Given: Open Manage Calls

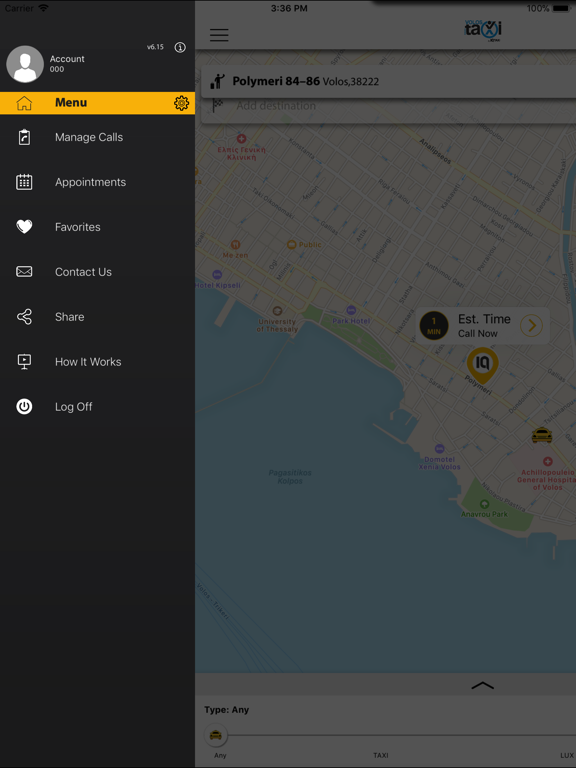Looking at the screenshot, I should (x=97, y=137).
